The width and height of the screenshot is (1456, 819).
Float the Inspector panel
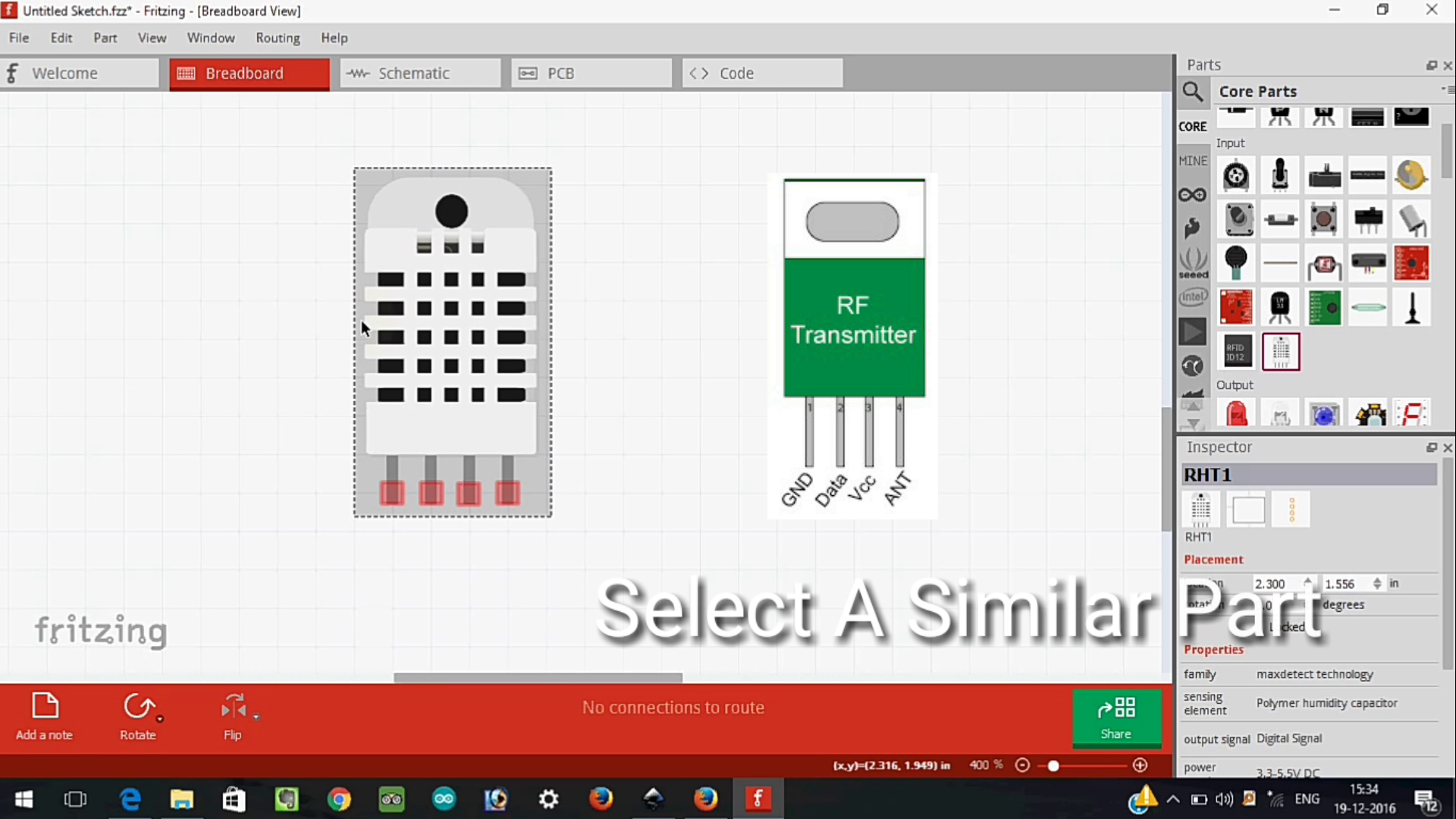coord(1431,448)
